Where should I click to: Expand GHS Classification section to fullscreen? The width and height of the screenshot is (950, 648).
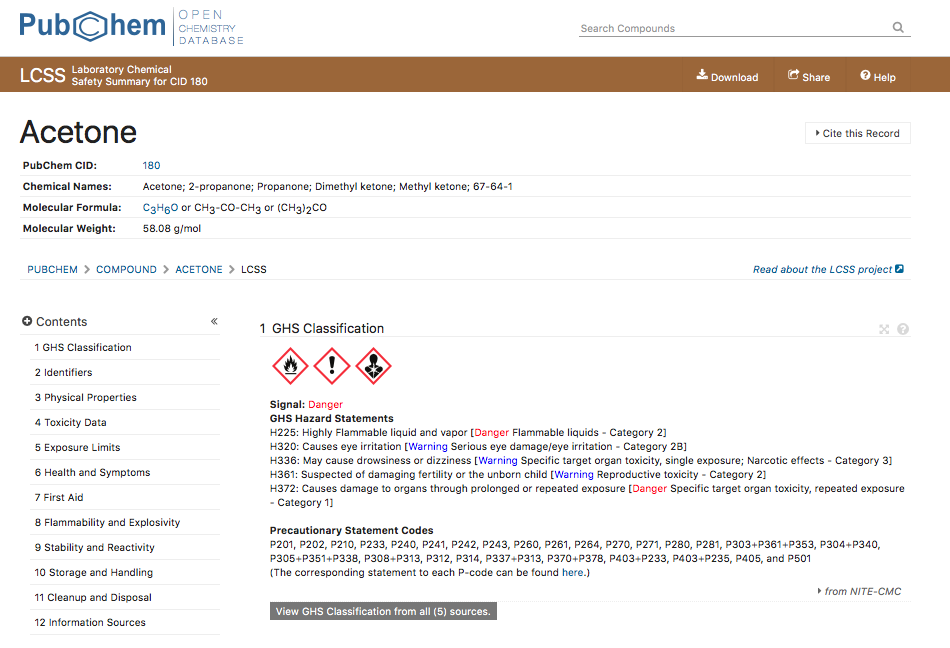coord(884,329)
